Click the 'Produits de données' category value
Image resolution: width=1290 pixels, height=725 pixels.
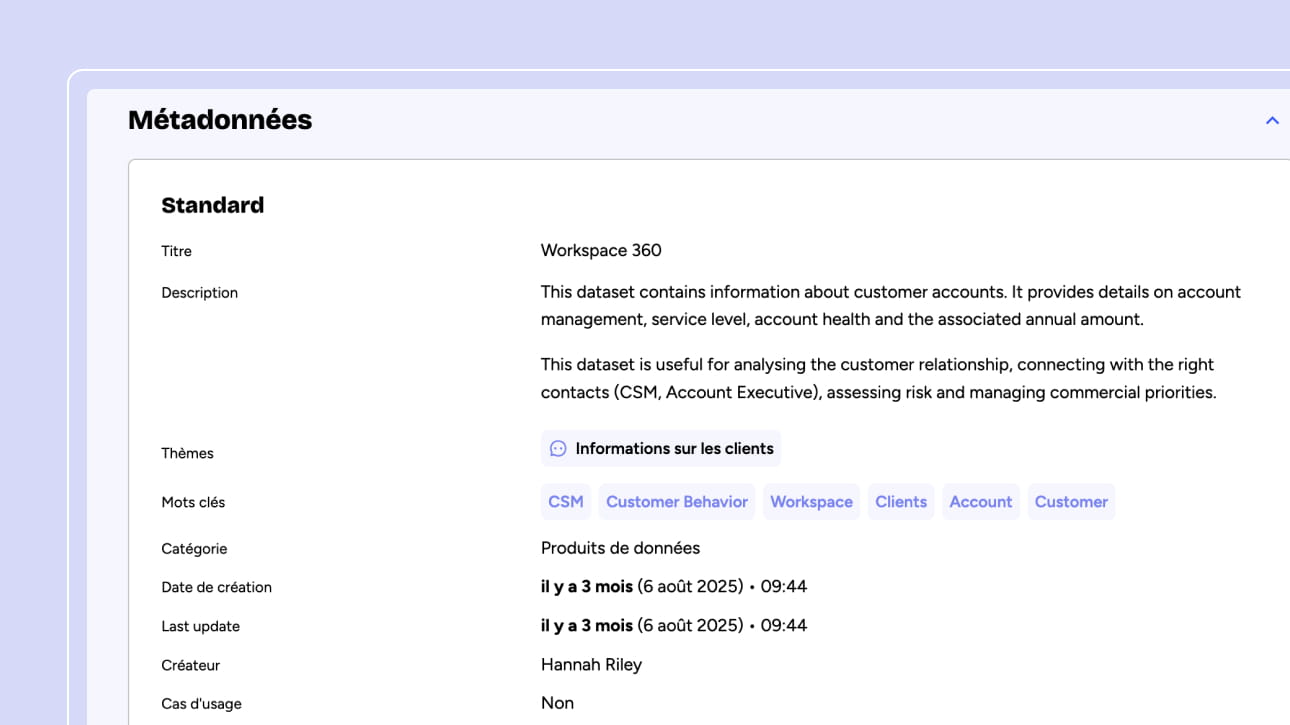pos(620,548)
